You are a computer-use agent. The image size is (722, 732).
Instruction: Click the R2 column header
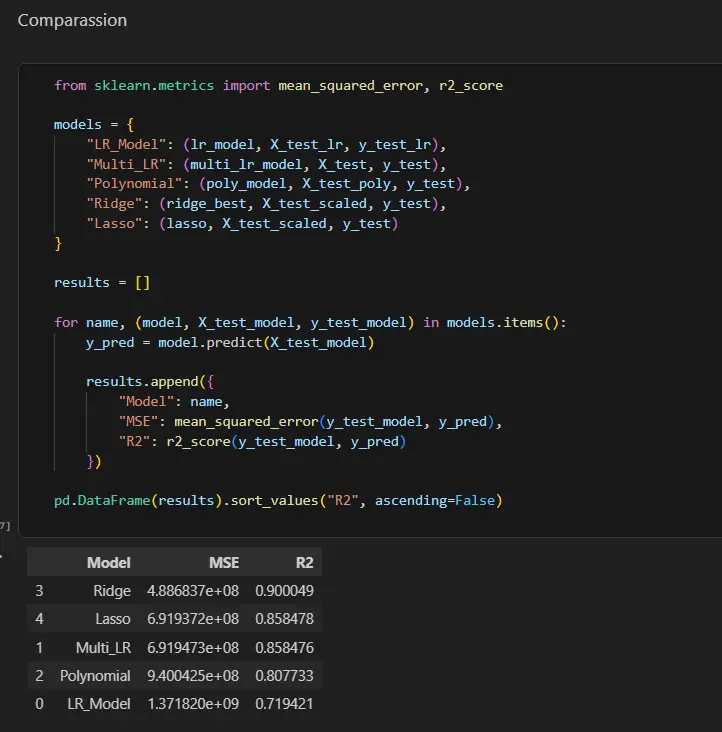click(304, 563)
